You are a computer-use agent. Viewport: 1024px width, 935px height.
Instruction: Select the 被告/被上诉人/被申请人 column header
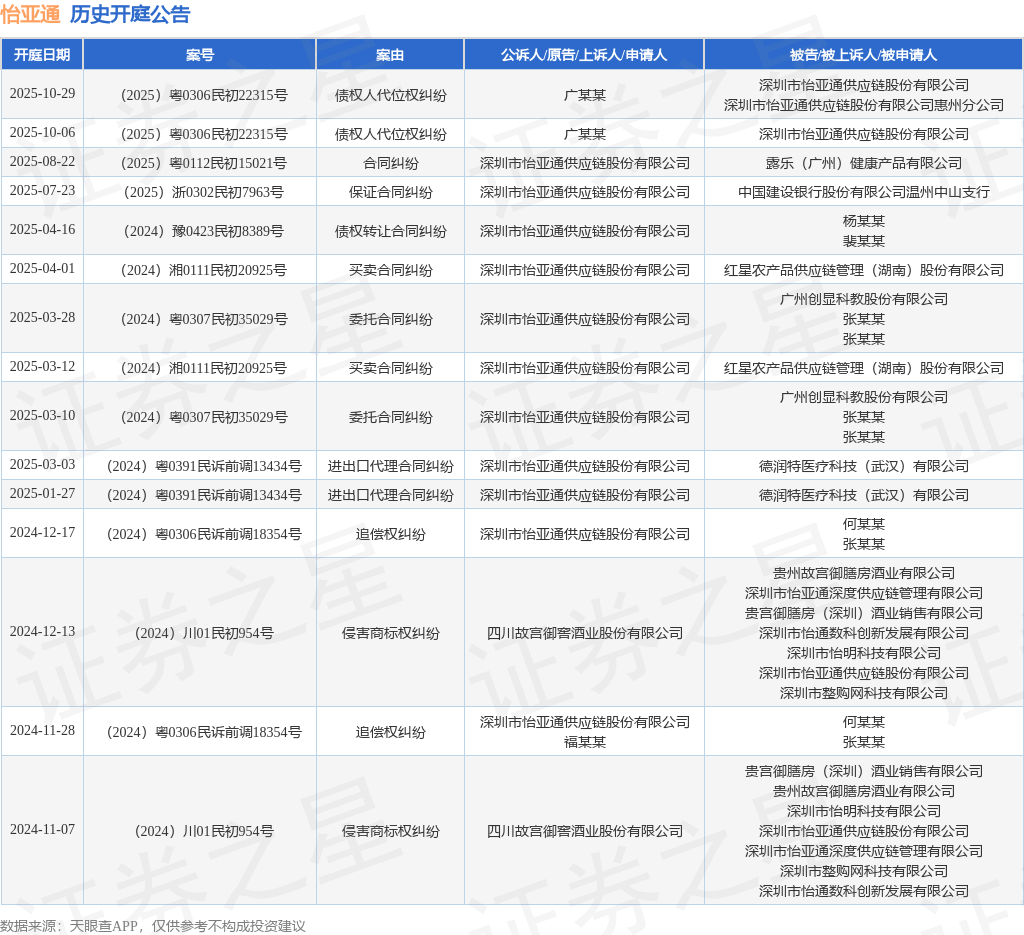click(863, 55)
